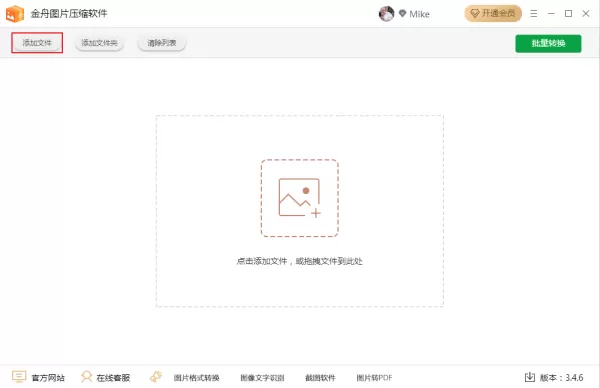
Task: Click the diamond VIP icon beside Mike
Action: (x=402, y=13)
